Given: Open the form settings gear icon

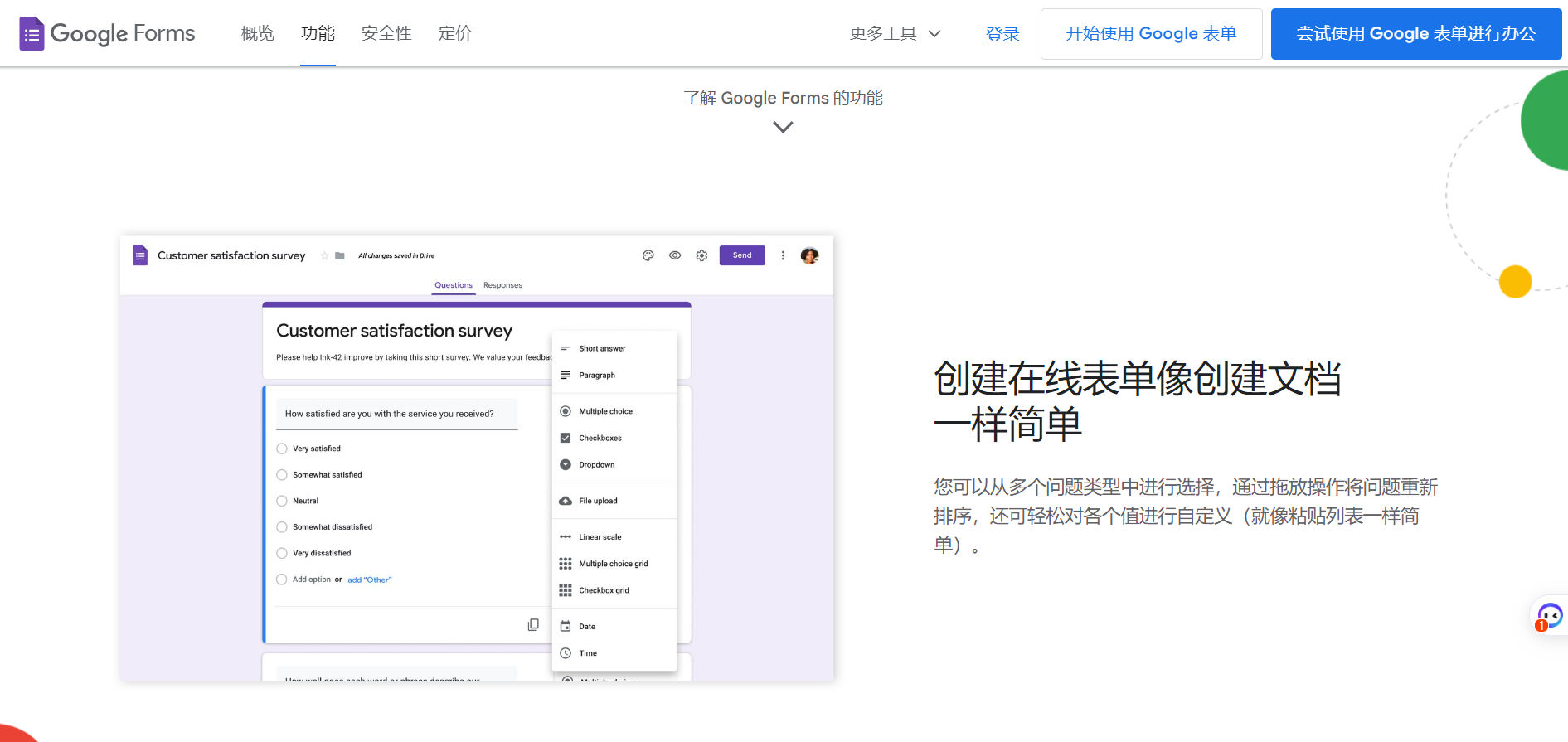Looking at the screenshot, I should [701, 255].
